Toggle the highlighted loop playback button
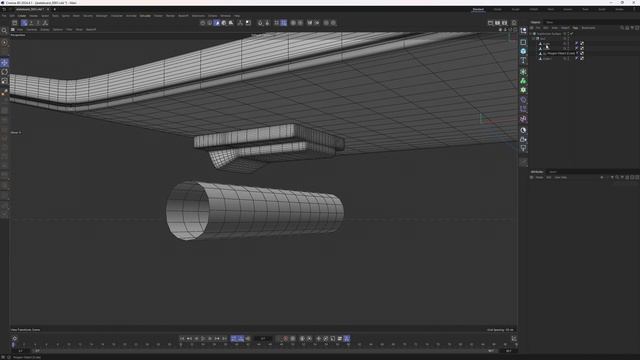 coord(233,339)
